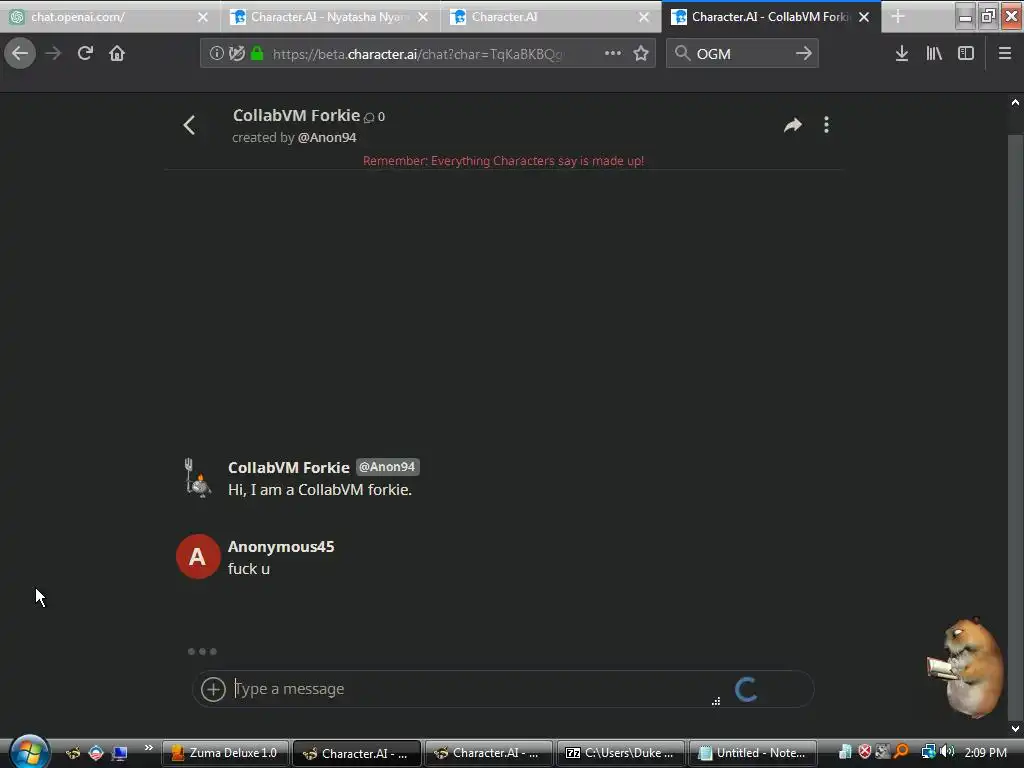Open the browser home page
This screenshot has height=768, width=1024.
[x=117, y=54]
